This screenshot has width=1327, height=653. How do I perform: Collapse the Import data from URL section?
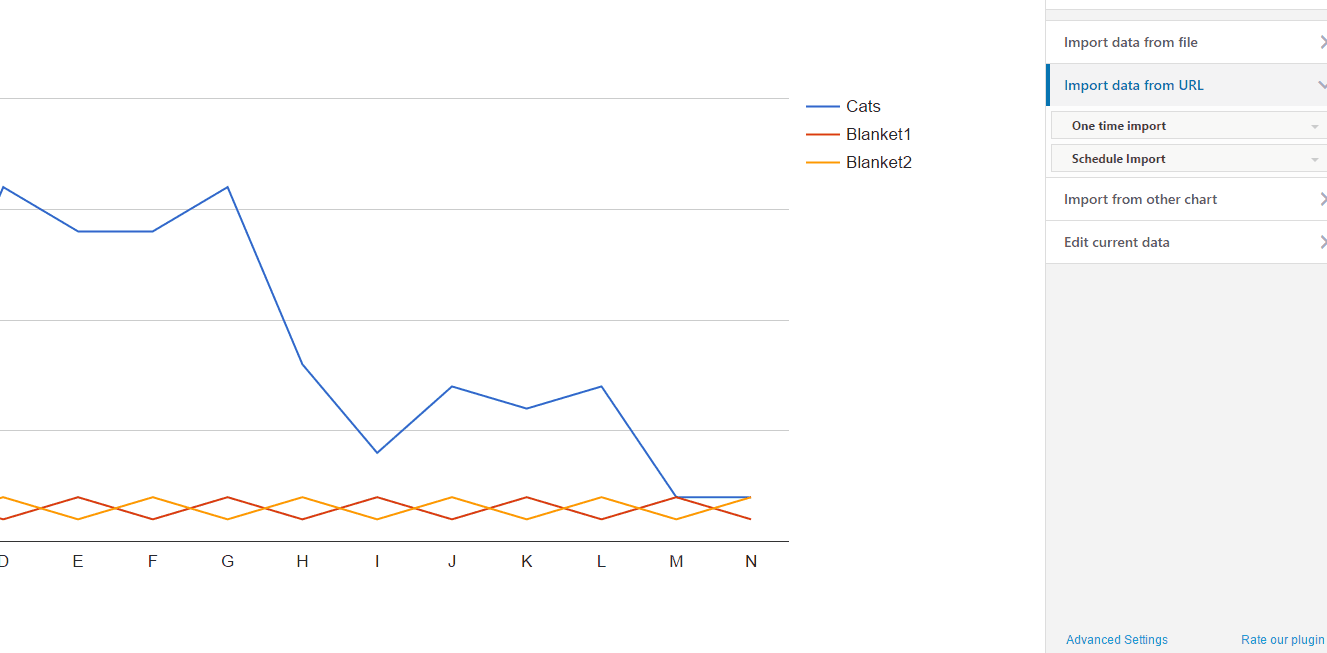point(1133,85)
